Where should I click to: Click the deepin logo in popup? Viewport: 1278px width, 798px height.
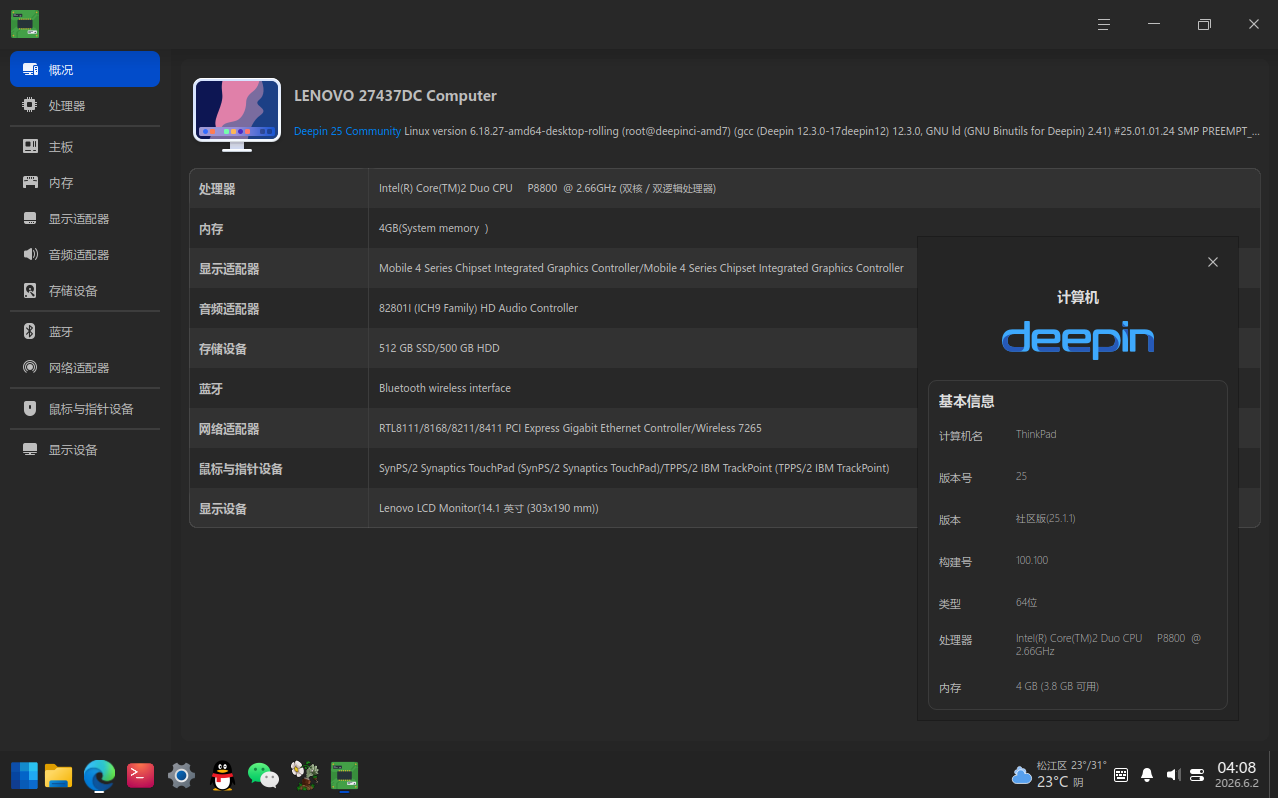click(1078, 340)
